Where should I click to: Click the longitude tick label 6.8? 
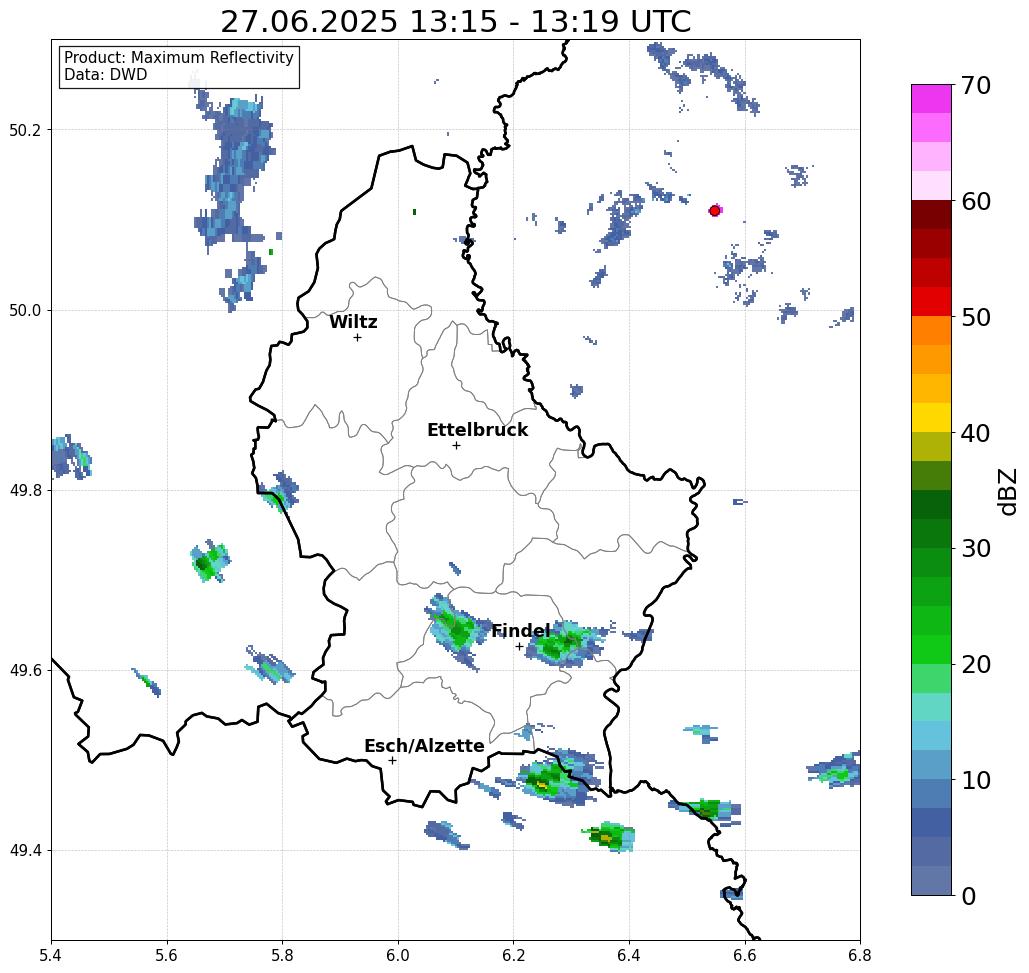click(x=860, y=955)
